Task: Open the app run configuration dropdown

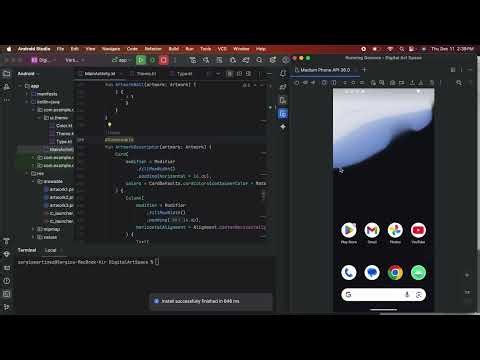Action: click(121, 60)
